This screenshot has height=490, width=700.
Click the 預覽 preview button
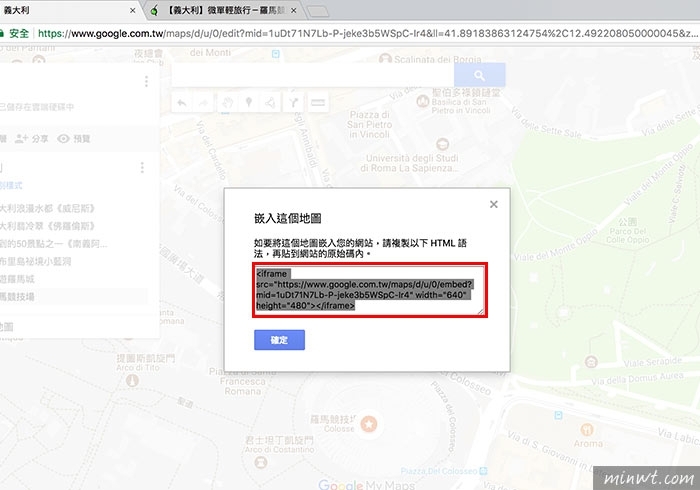coord(74,139)
